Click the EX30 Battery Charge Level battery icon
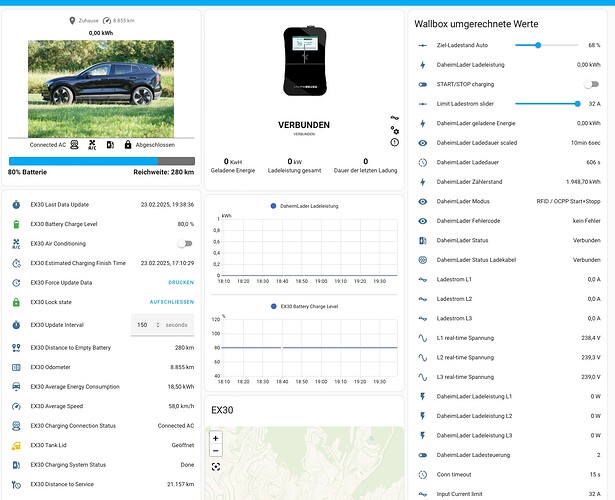This screenshot has width=615, height=500. click(x=16, y=224)
